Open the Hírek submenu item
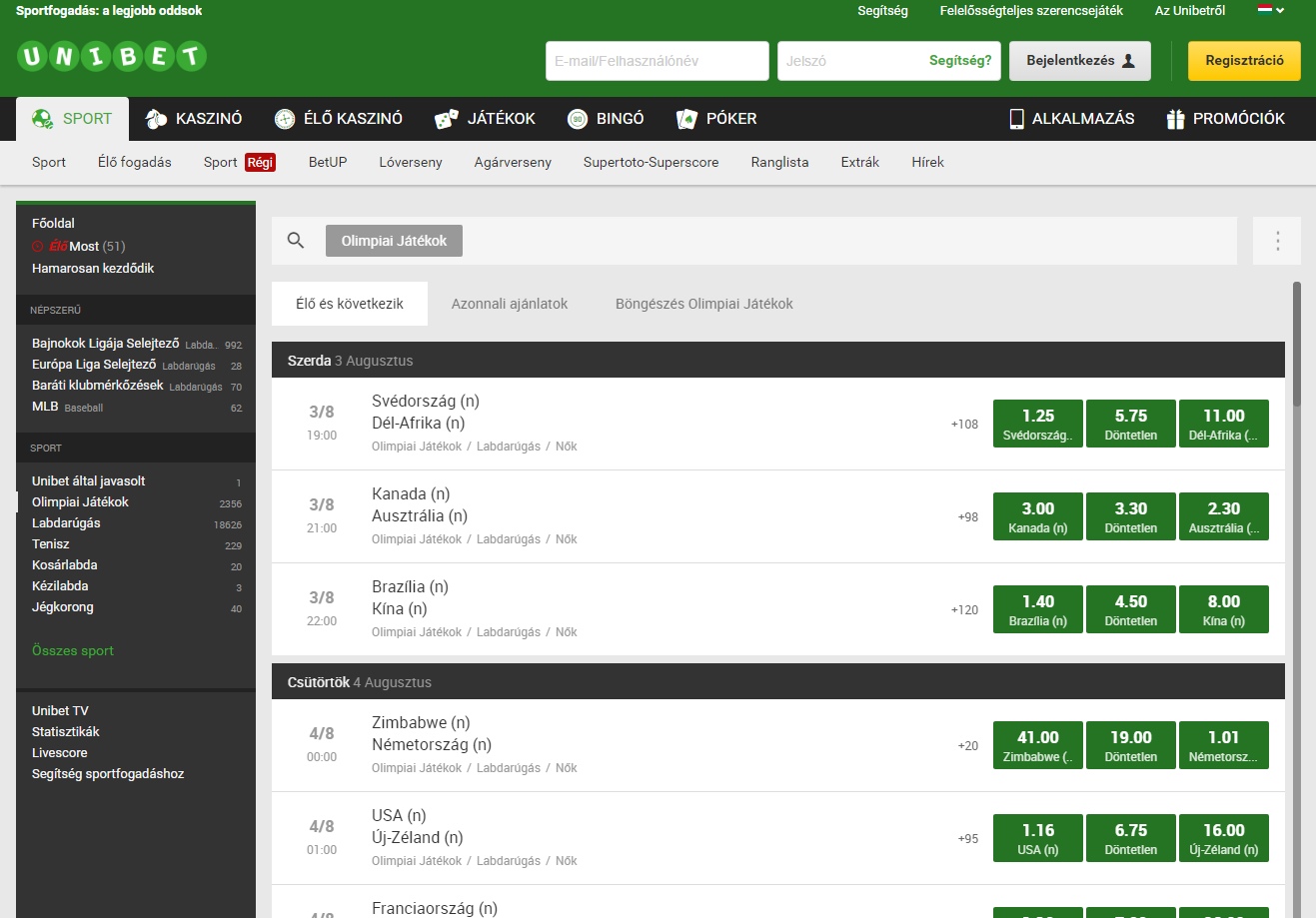The image size is (1316, 918). pos(927,162)
